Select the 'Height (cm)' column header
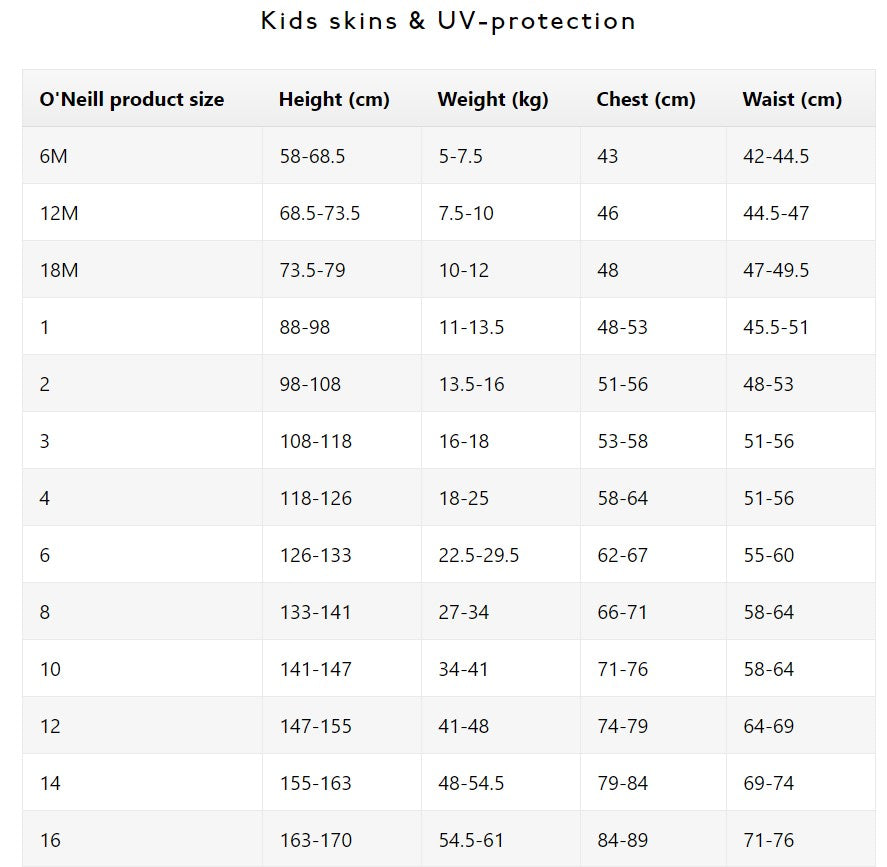887x867 pixels. [334, 99]
